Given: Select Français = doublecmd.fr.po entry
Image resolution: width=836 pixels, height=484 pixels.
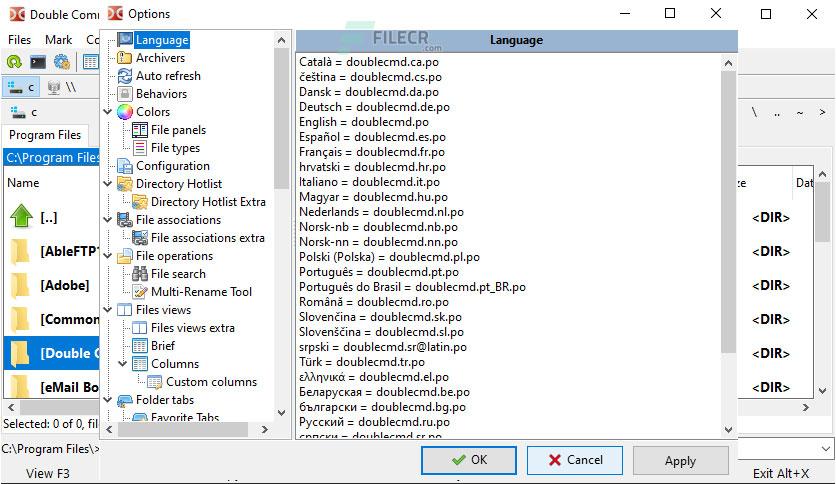Looking at the screenshot, I should pos(372,152).
